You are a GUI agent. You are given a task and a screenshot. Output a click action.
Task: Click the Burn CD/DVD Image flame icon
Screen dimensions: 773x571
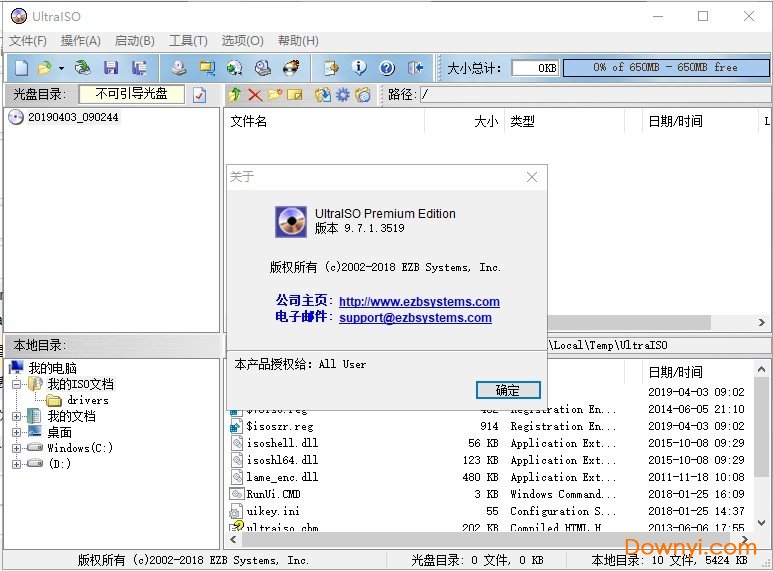coord(291,68)
